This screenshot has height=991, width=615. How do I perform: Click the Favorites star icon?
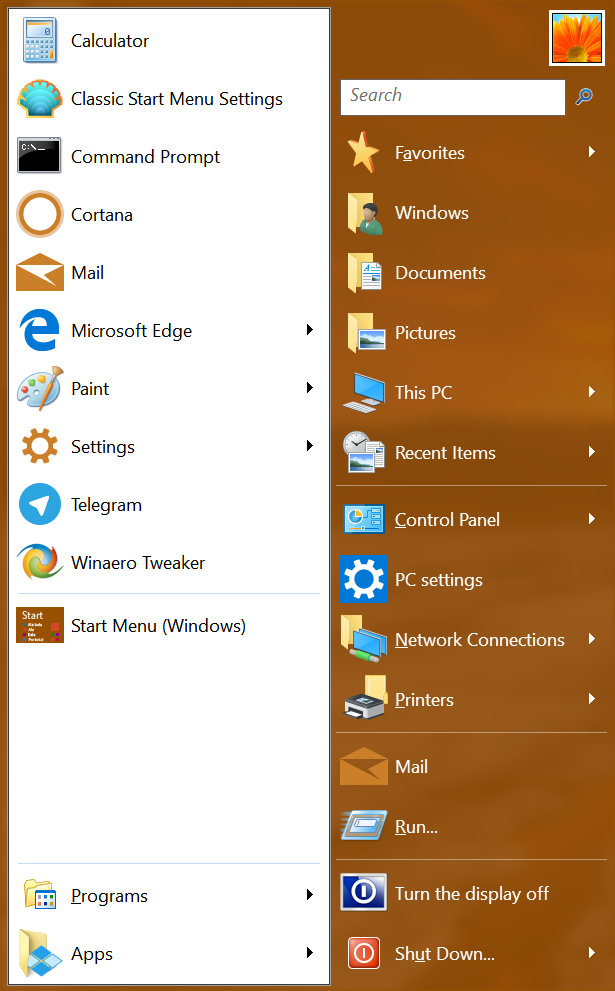[363, 152]
